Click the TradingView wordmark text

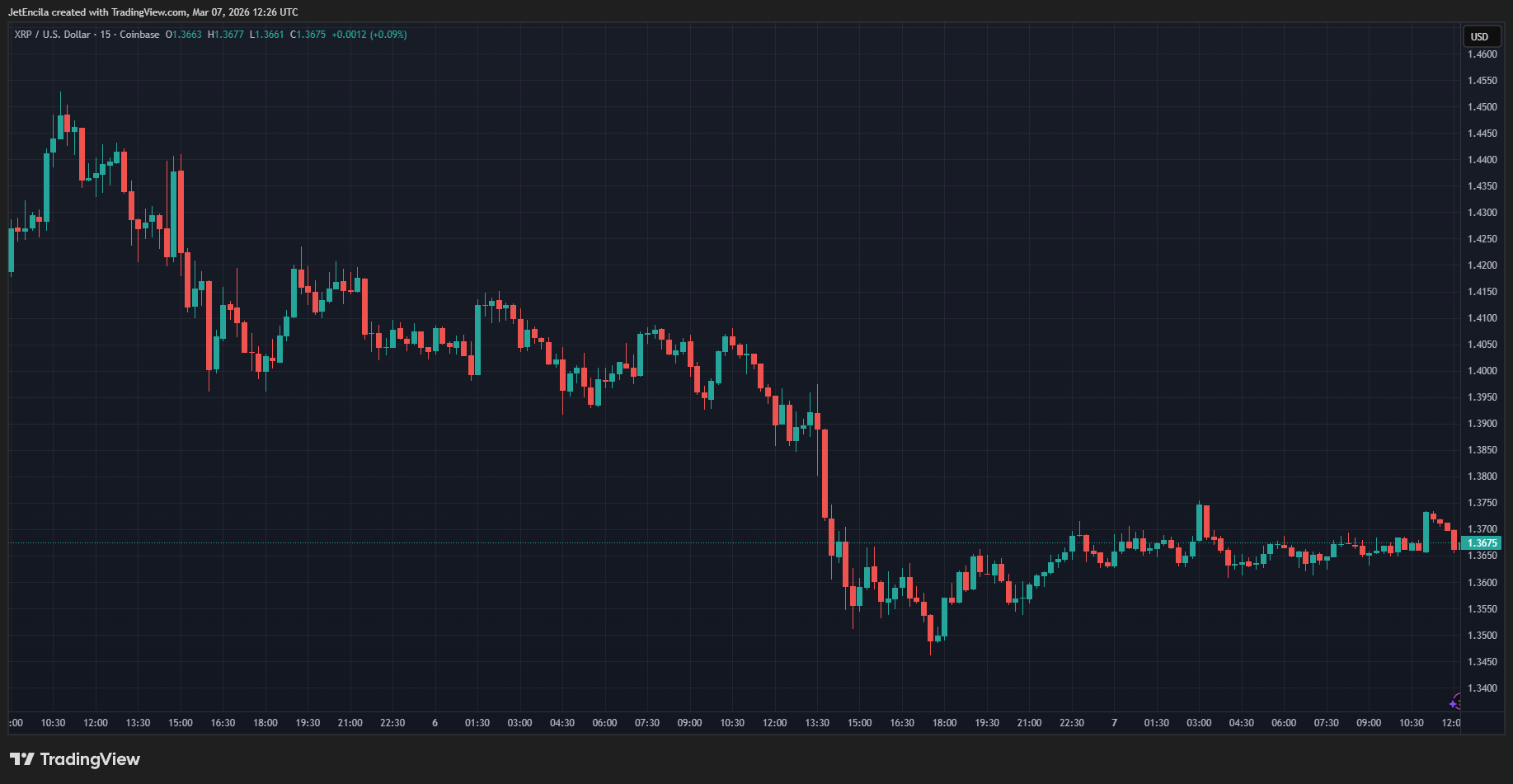pos(90,759)
